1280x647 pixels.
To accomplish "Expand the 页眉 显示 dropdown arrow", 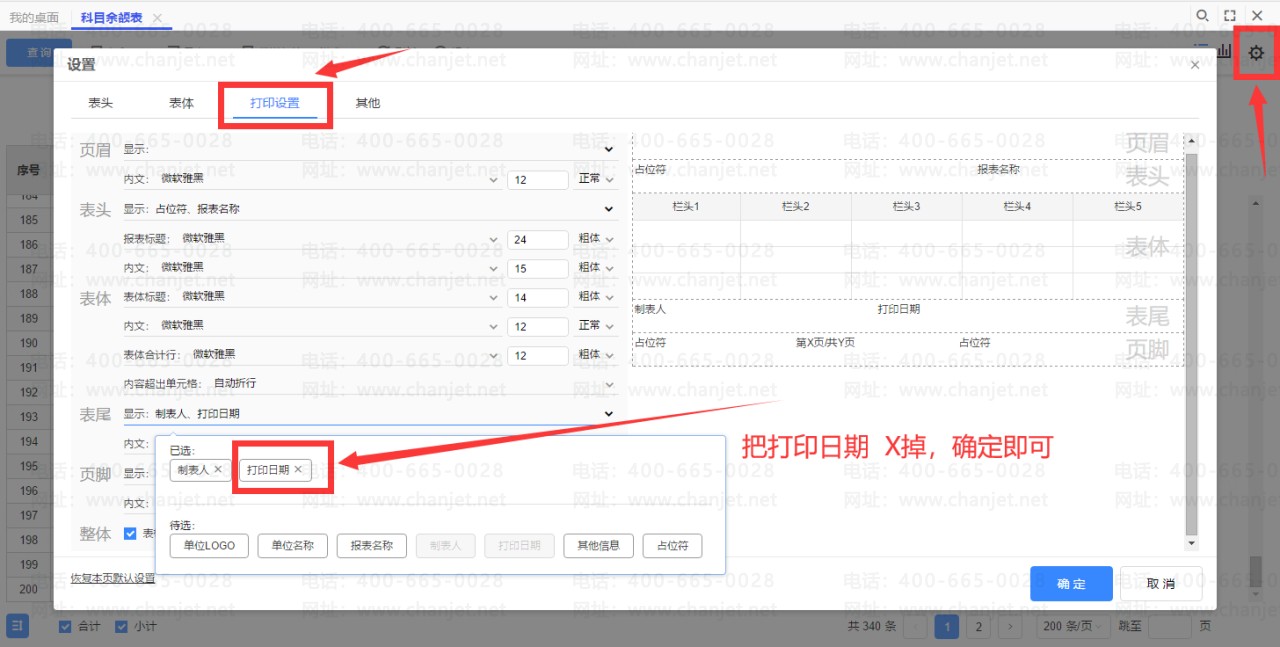I will [608, 149].
